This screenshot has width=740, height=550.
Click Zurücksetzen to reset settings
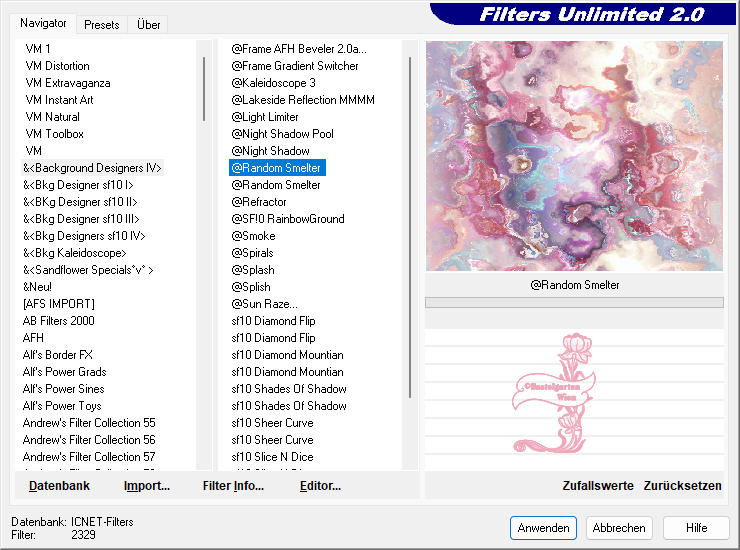[682, 486]
